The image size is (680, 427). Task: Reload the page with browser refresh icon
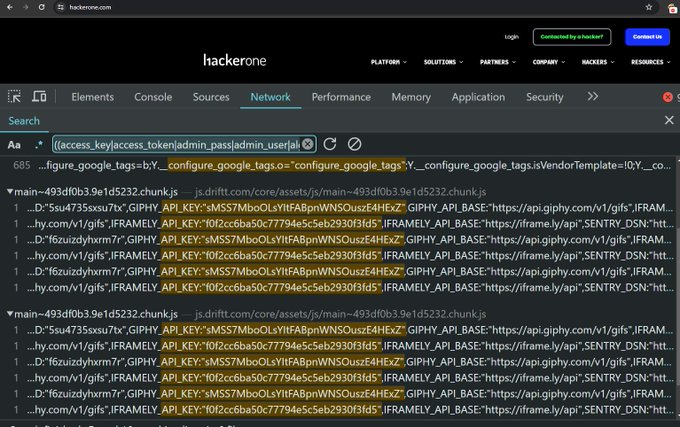[42, 7]
